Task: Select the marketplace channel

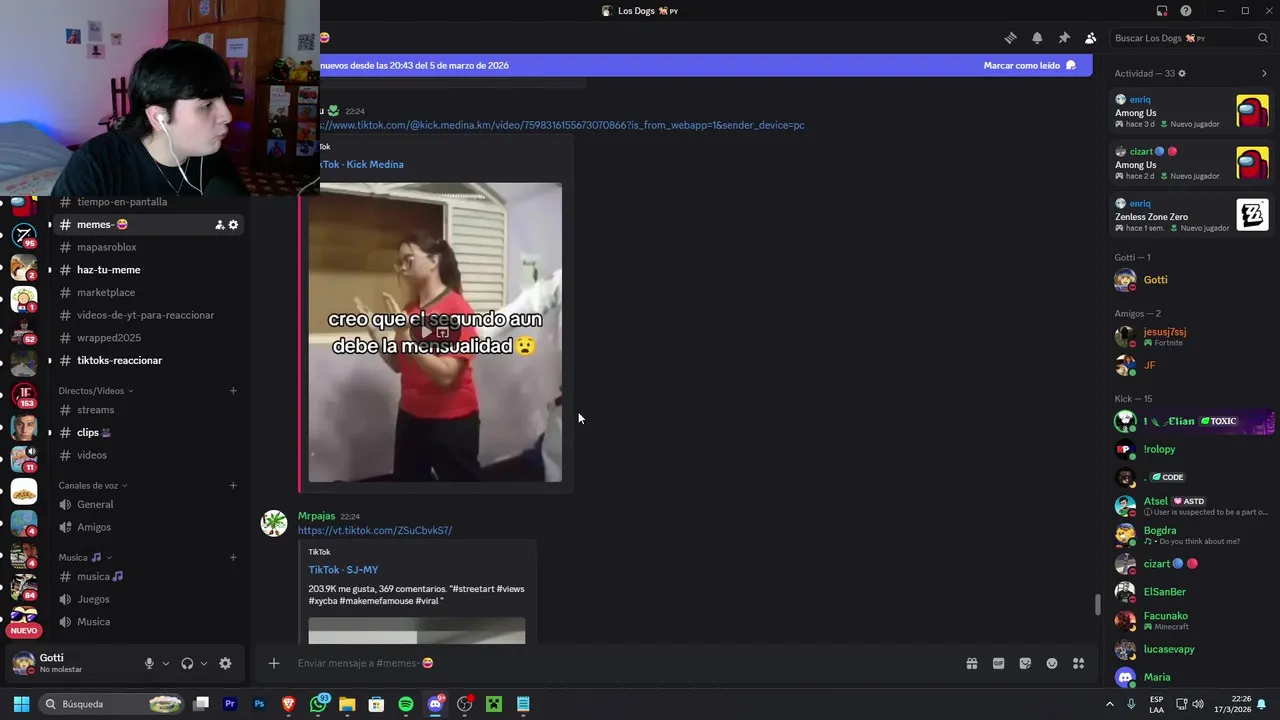Action: 146,292
